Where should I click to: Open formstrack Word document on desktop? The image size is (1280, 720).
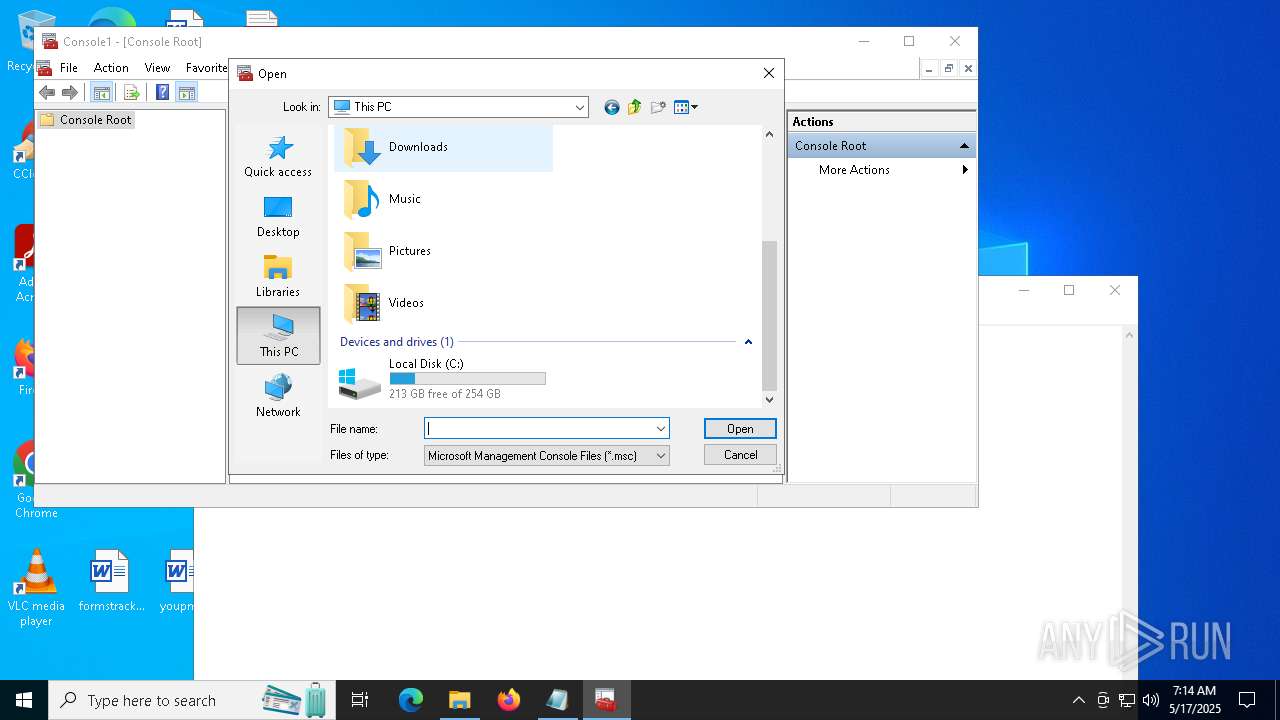(111, 581)
